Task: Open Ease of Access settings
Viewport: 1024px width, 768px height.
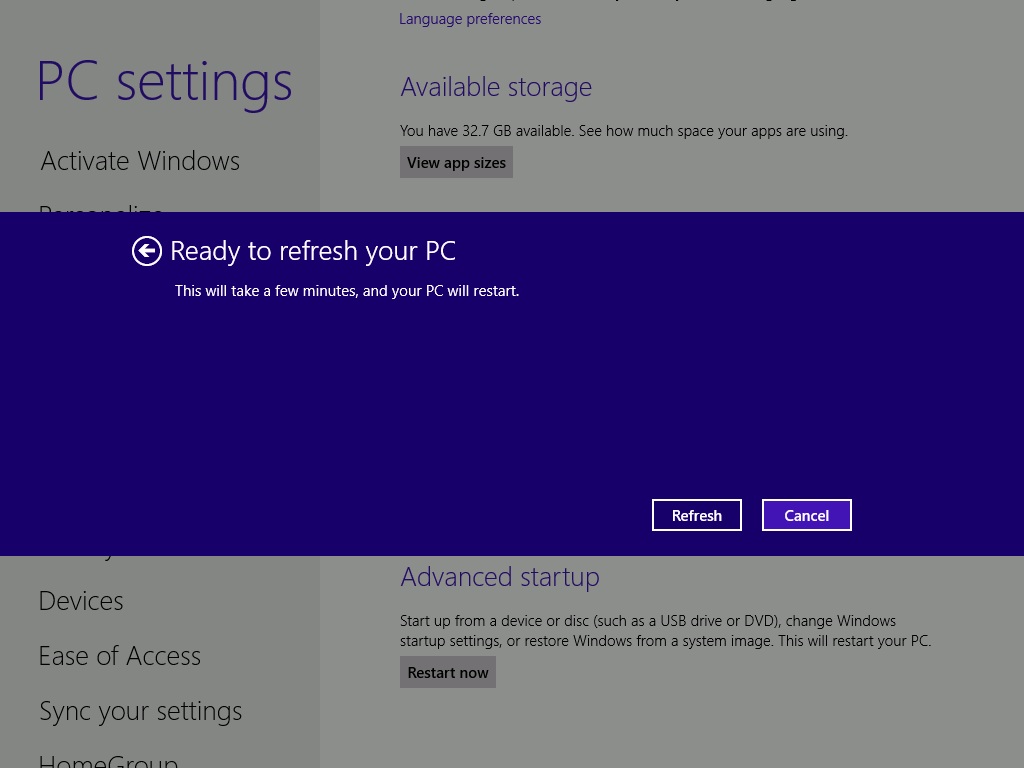Action: pyautogui.click(x=119, y=656)
